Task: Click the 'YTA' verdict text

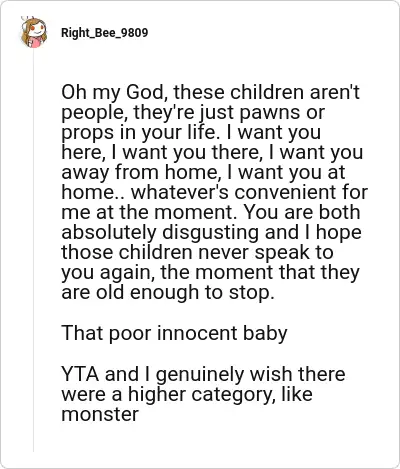Action: (x=80, y=374)
